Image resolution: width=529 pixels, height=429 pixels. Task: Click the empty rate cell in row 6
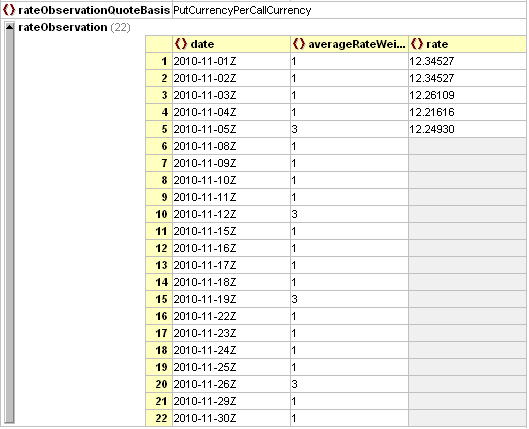pyautogui.click(x=468, y=146)
